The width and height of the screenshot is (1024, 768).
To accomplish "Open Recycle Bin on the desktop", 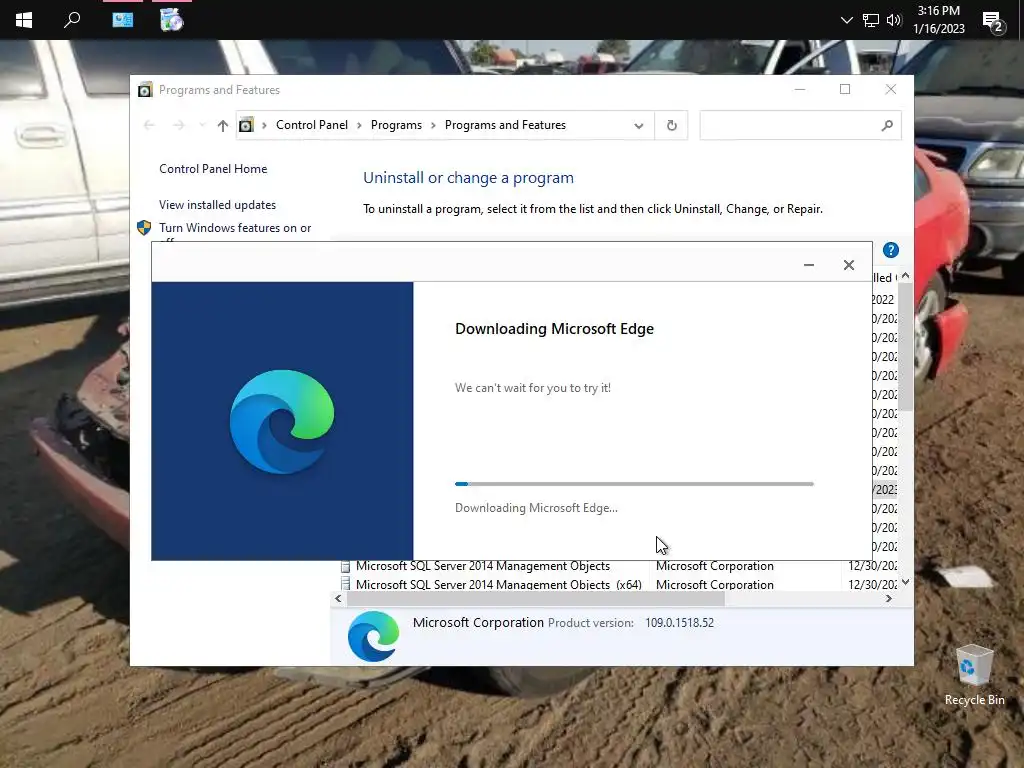I will tap(974, 675).
